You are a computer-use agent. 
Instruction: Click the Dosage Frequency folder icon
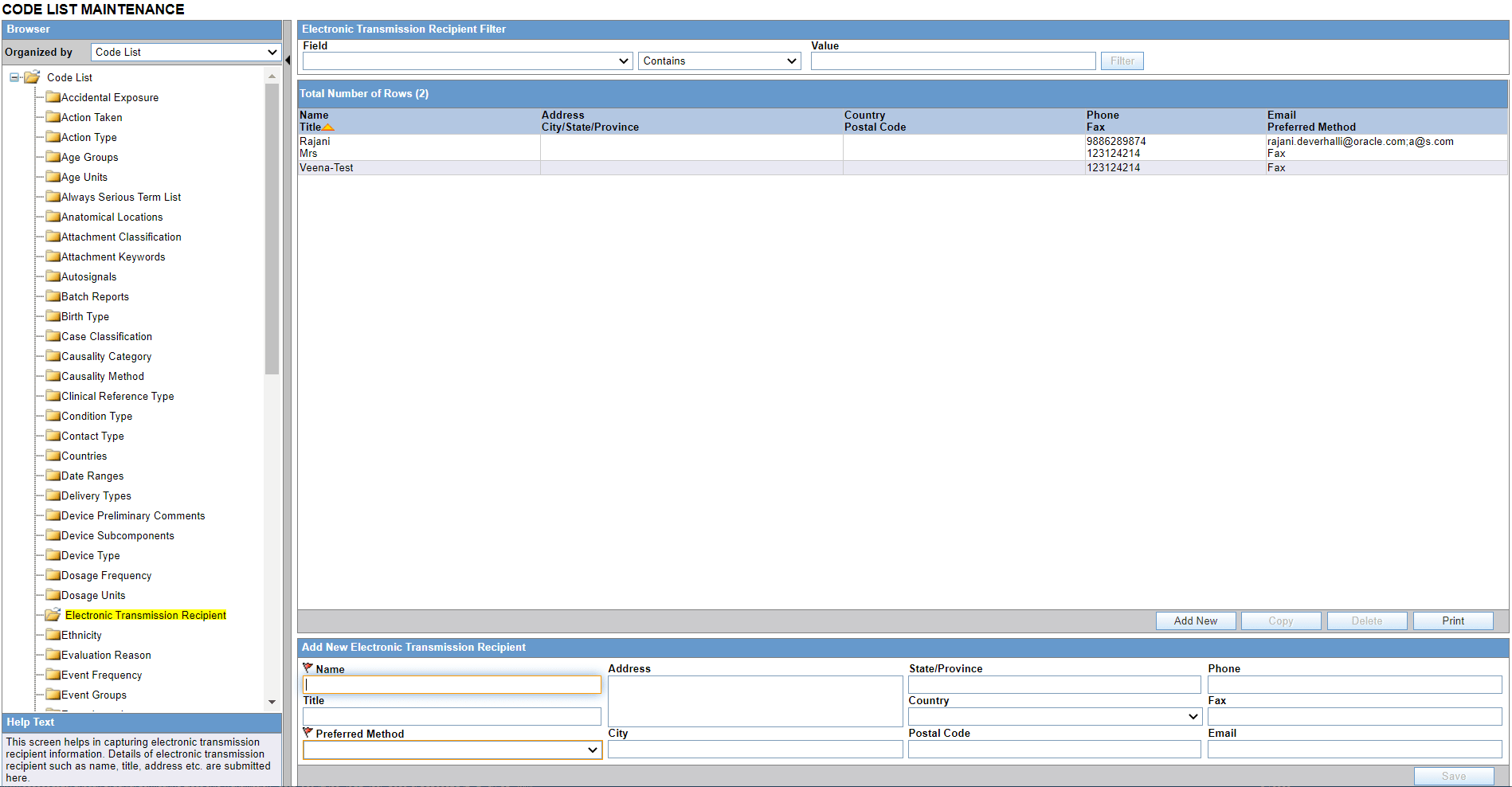click(53, 575)
